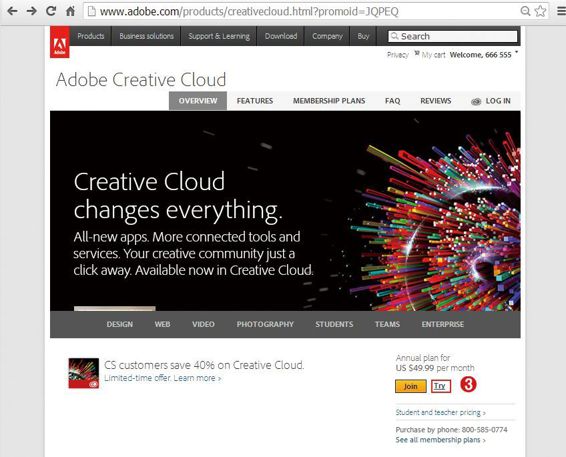Select the PHOTOGRAPHY category
The image size is (566, 457).
265,324
